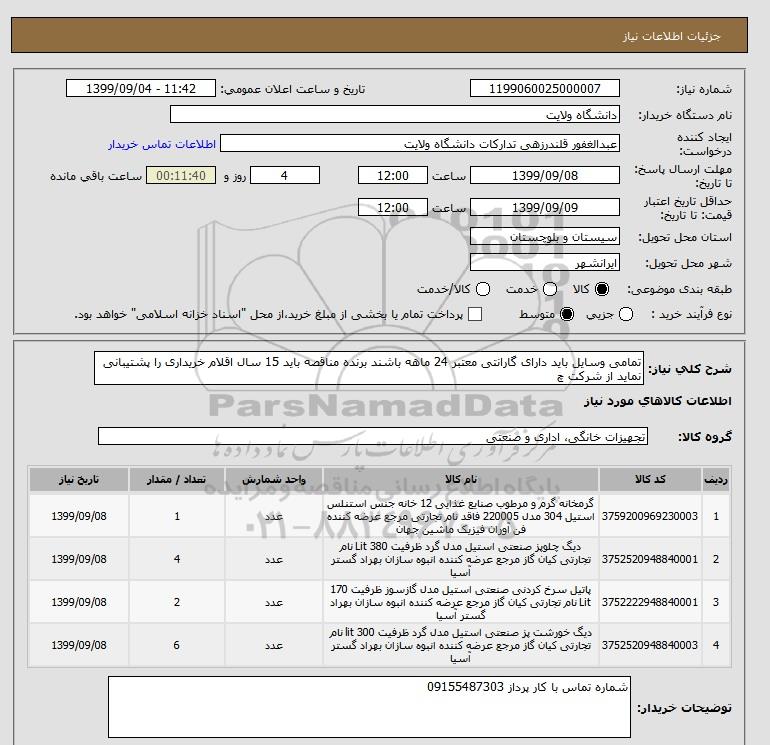Screen dimensions: 770x745
Task: Click the date 1399/09/08 in the گرمخانه row
Action: coord(79,516)
